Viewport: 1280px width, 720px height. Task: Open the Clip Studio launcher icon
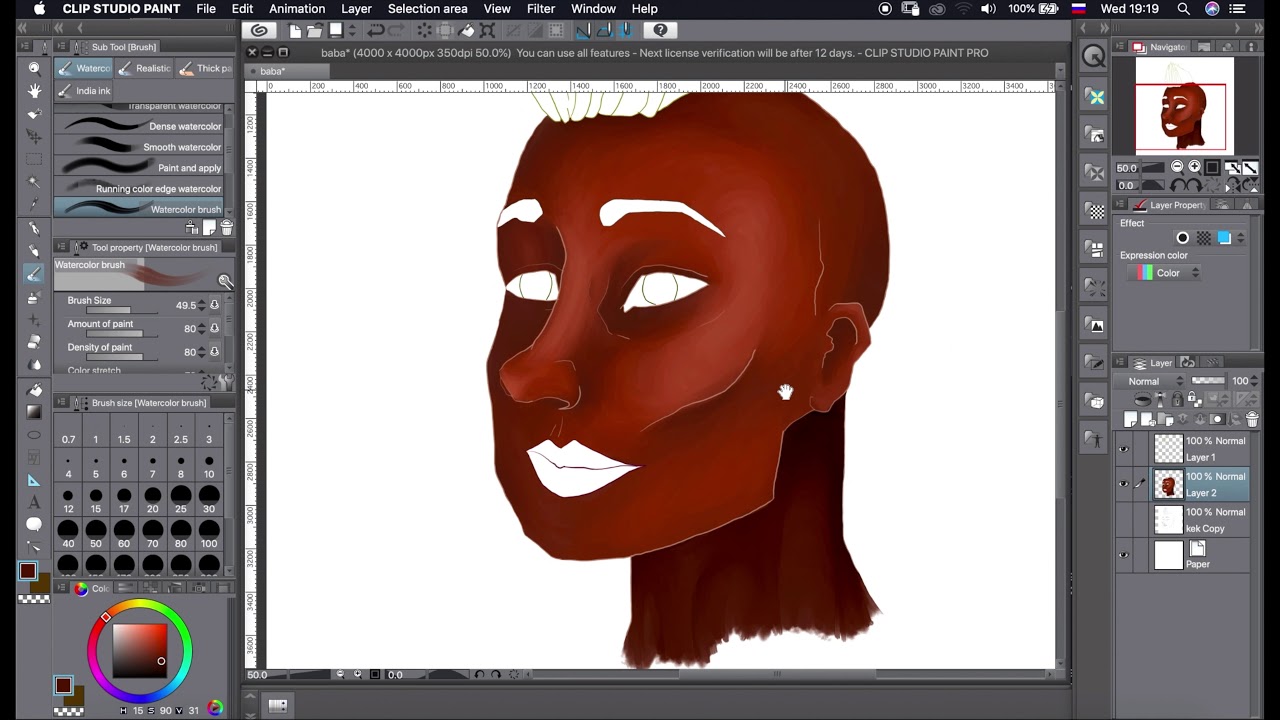(x=259, y=31)
